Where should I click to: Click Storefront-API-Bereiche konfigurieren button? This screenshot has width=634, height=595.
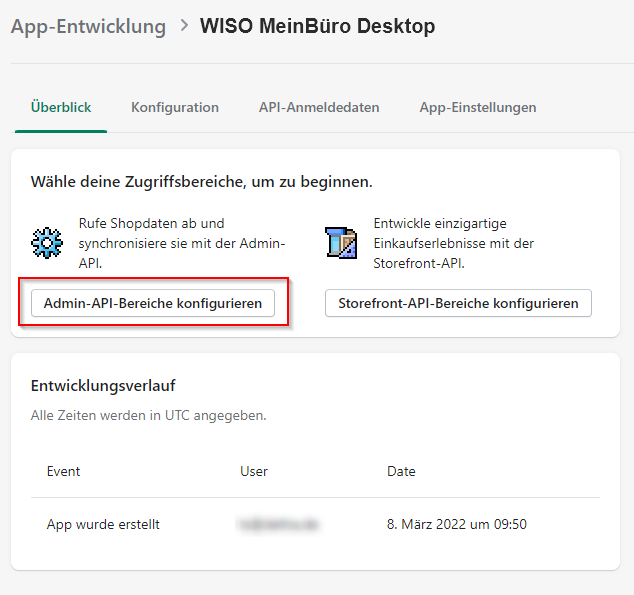[x=458, y=303]
